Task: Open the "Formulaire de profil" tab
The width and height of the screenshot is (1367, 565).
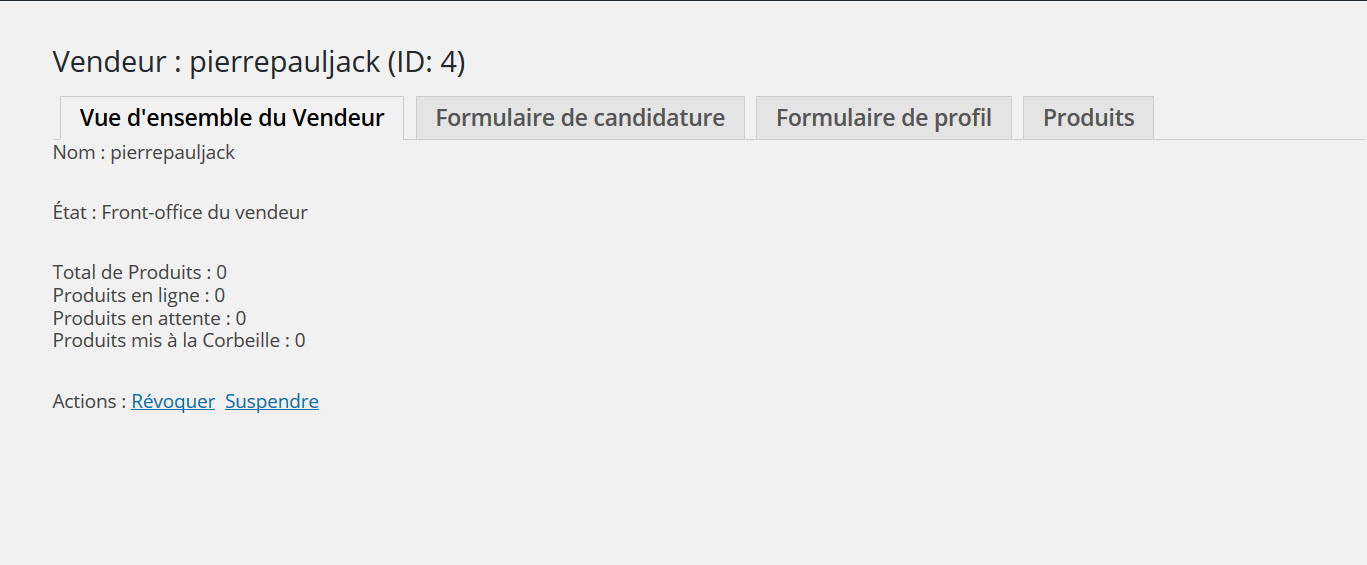Action: pyautogui.click(x=884, y=118)
